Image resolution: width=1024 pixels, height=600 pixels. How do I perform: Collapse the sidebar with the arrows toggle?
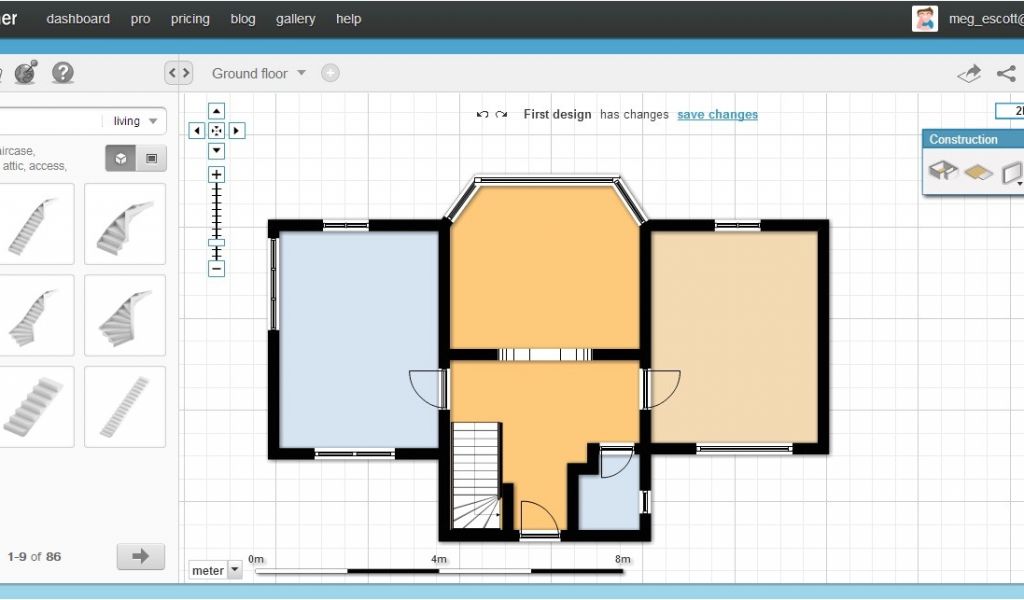coord(178,73)
